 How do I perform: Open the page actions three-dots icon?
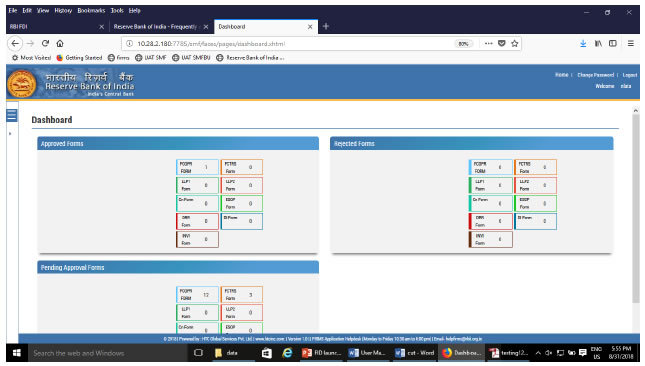(x=488, y=43)
